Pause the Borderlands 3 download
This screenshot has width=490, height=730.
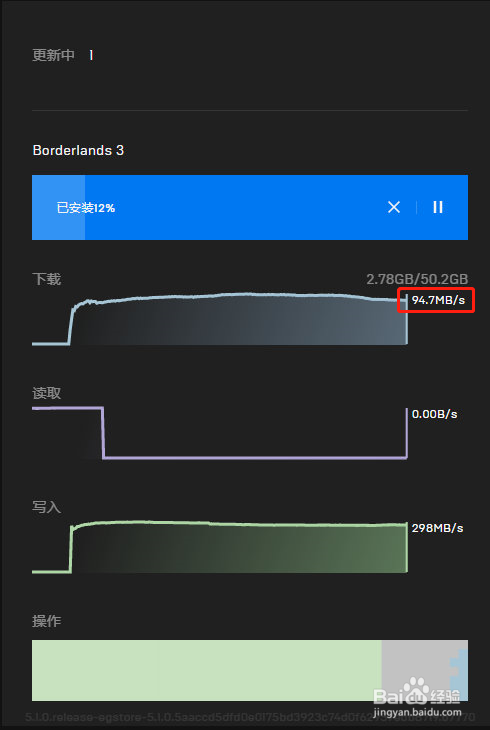tap(438, 207)
